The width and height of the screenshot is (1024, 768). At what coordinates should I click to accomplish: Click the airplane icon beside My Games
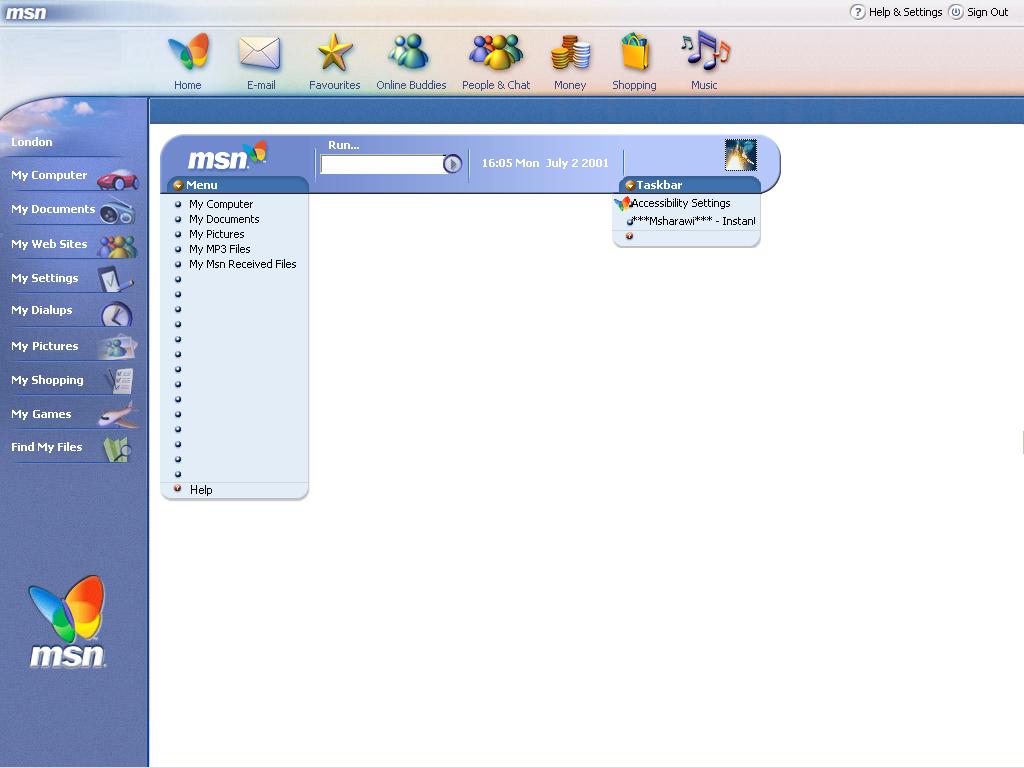(118, 415)
